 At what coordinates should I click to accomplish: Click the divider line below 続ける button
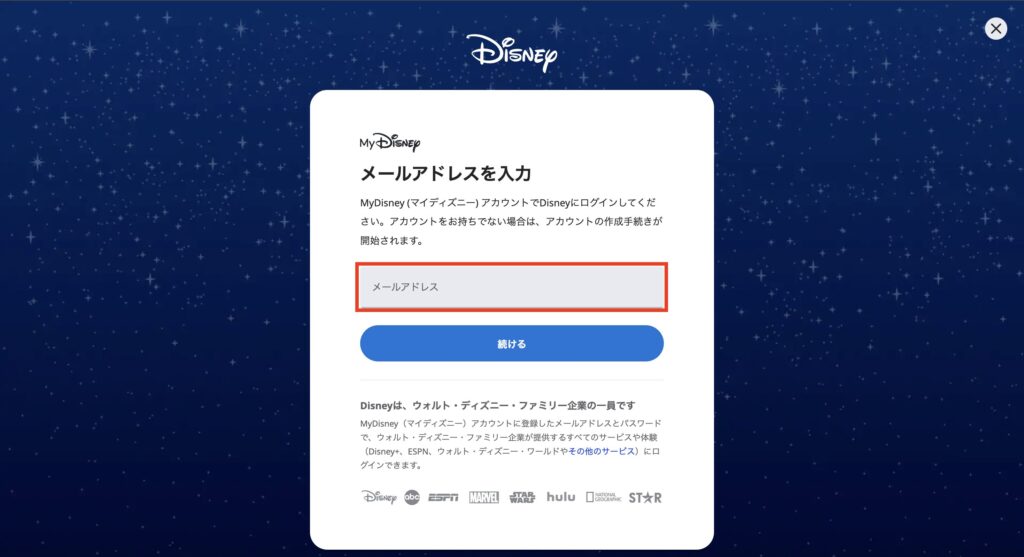coord(511,380)
